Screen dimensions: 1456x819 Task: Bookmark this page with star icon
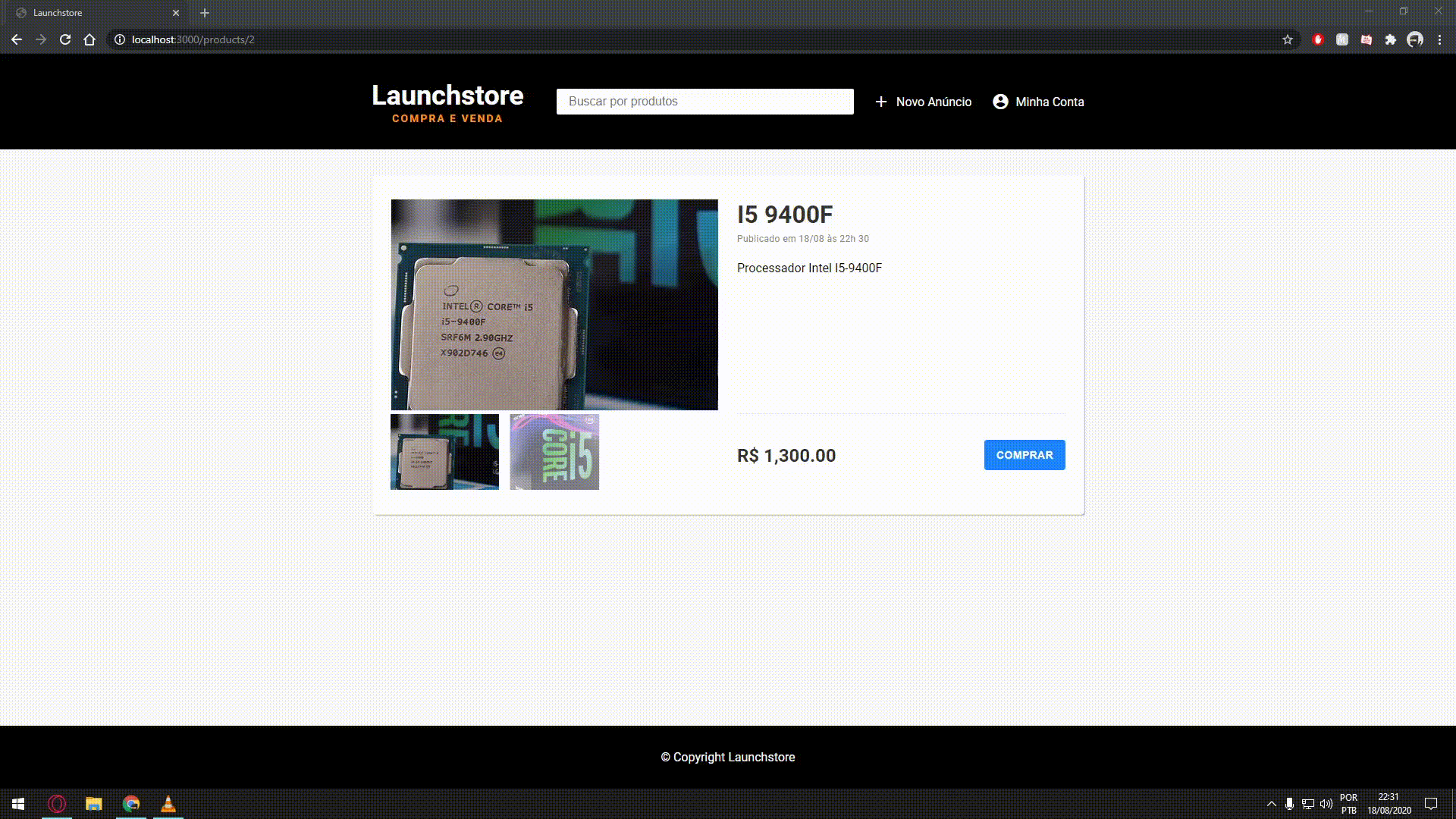click(1288, 39)
